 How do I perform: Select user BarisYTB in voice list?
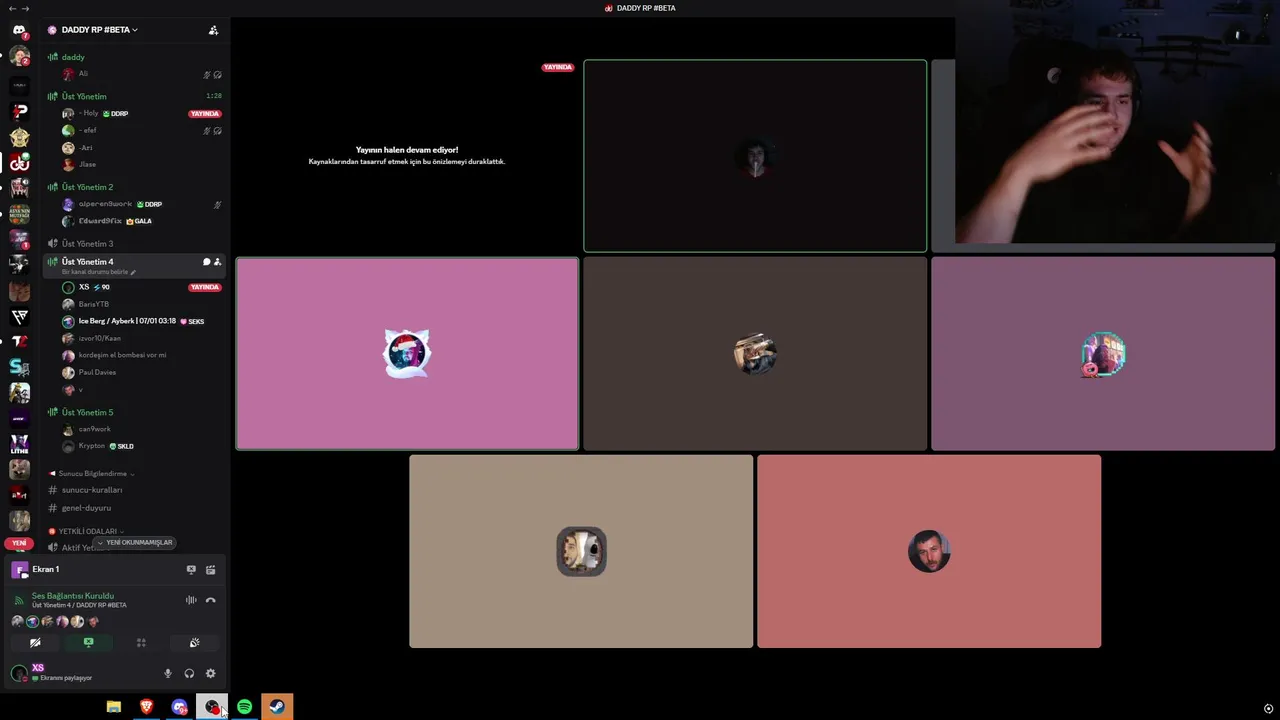coord(94,304)
